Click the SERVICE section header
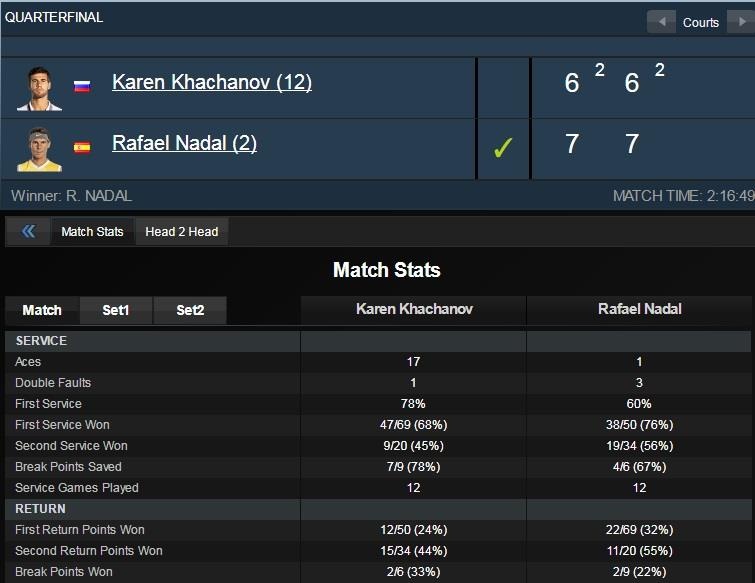Viewport: 755px width, 583px height. click(x=41, y=341)
